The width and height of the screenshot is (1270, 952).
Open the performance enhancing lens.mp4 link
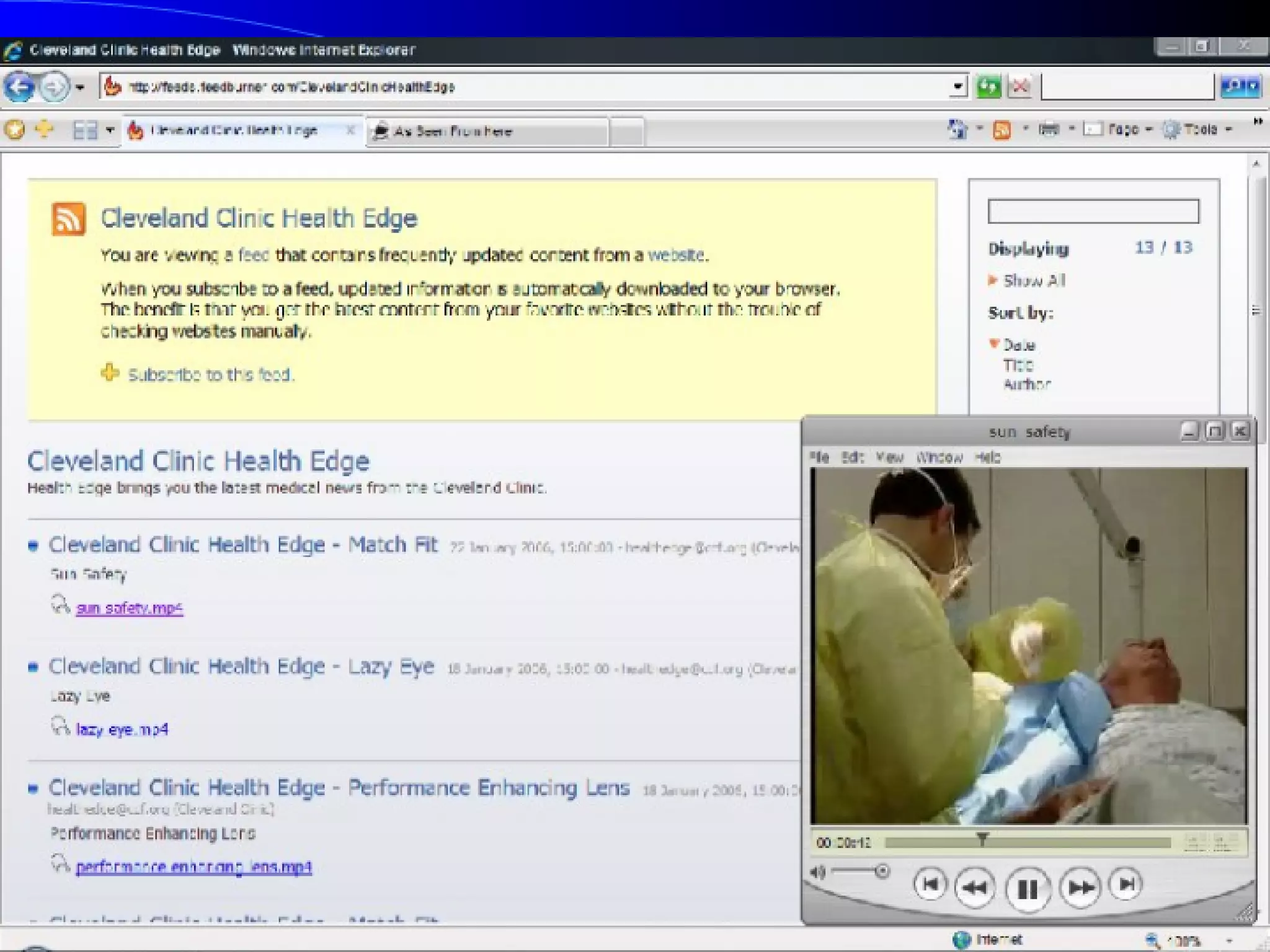click(x=193, y=866)
